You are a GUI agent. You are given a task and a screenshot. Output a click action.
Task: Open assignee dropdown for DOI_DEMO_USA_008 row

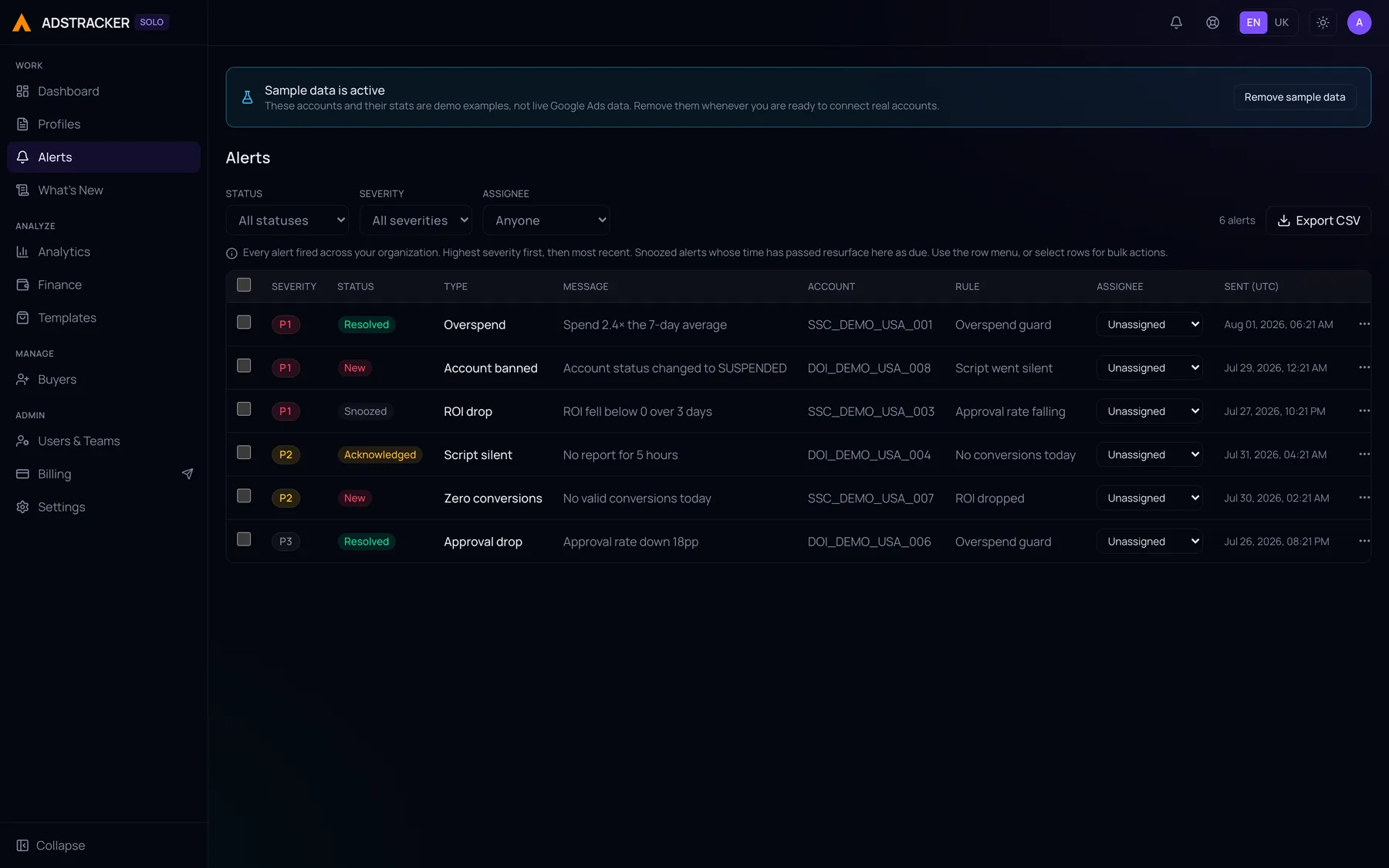coord(1150,368)
